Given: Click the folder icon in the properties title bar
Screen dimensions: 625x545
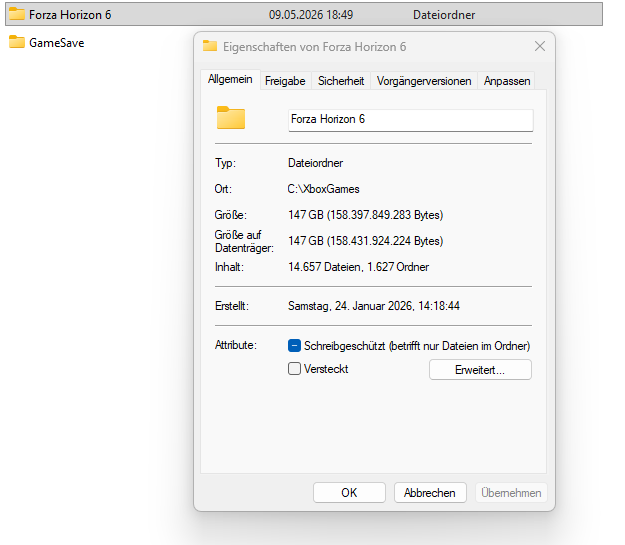Looking at the screenshot, I should (210, 46).
